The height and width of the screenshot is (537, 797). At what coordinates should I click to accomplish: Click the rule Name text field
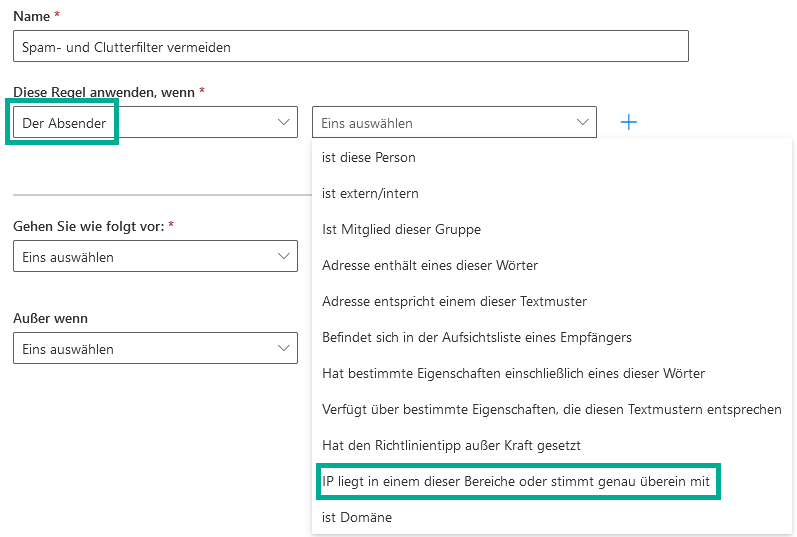350,46
